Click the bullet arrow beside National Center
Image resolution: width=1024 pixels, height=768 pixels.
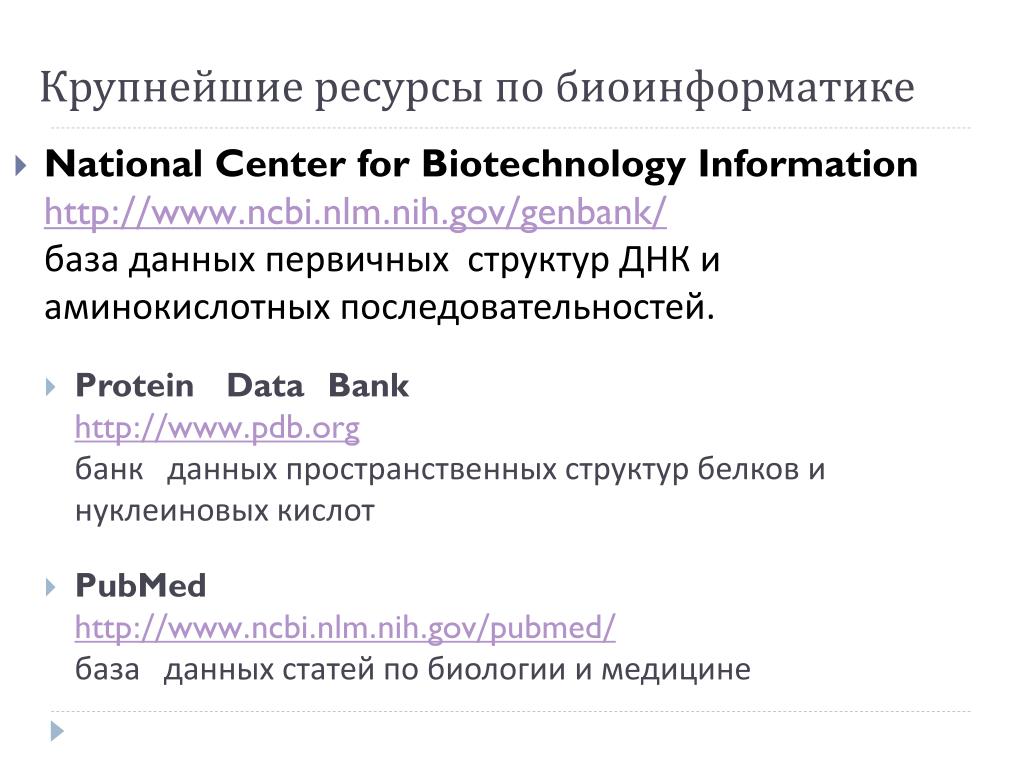21,165
